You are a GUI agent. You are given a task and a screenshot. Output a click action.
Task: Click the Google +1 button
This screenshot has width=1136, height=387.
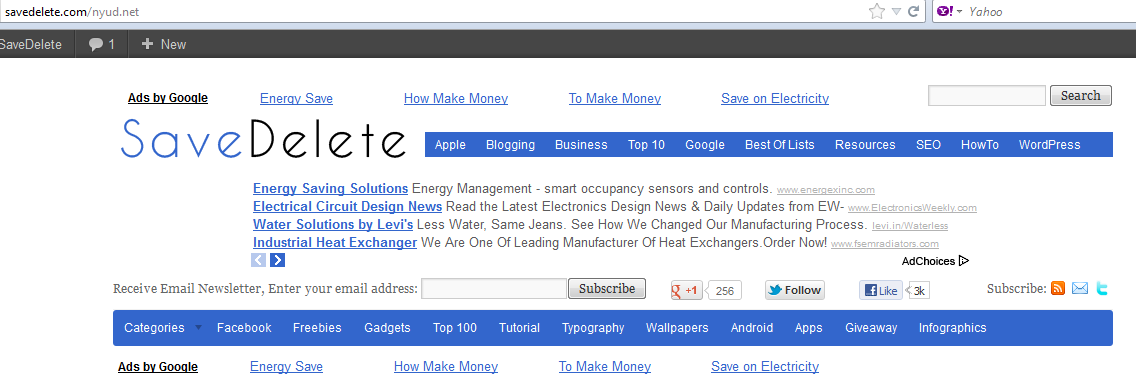(x=687, y=291)
